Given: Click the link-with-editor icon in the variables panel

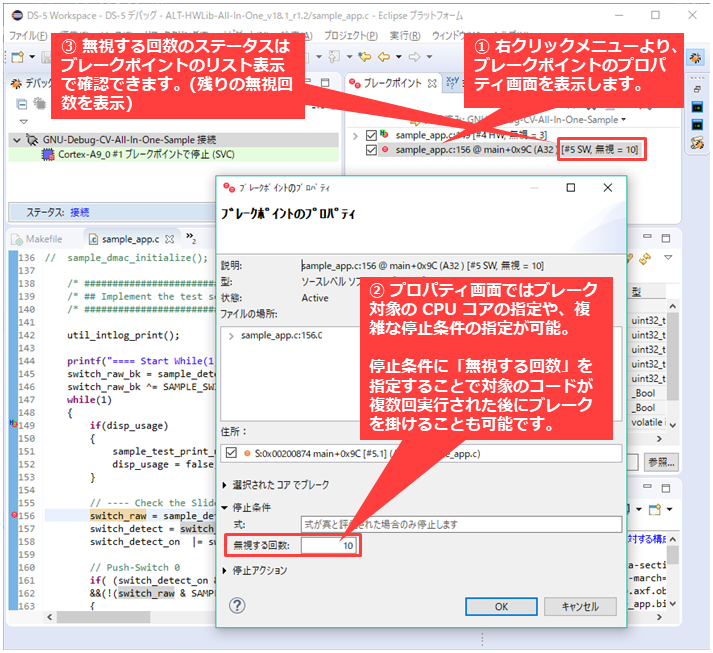Looking at the screenshot, I should 644,259.
